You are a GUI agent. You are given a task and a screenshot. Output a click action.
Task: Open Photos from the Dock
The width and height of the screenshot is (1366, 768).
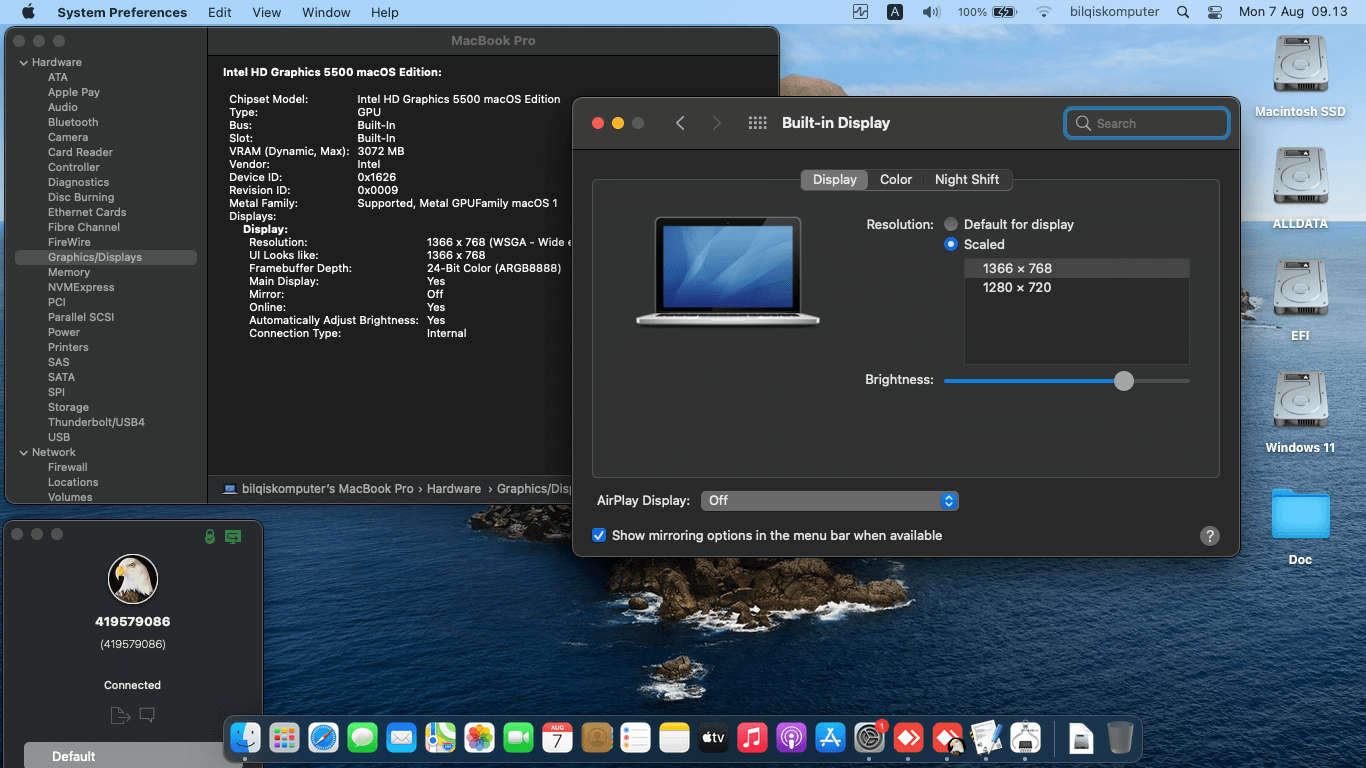tap(480, 738)
